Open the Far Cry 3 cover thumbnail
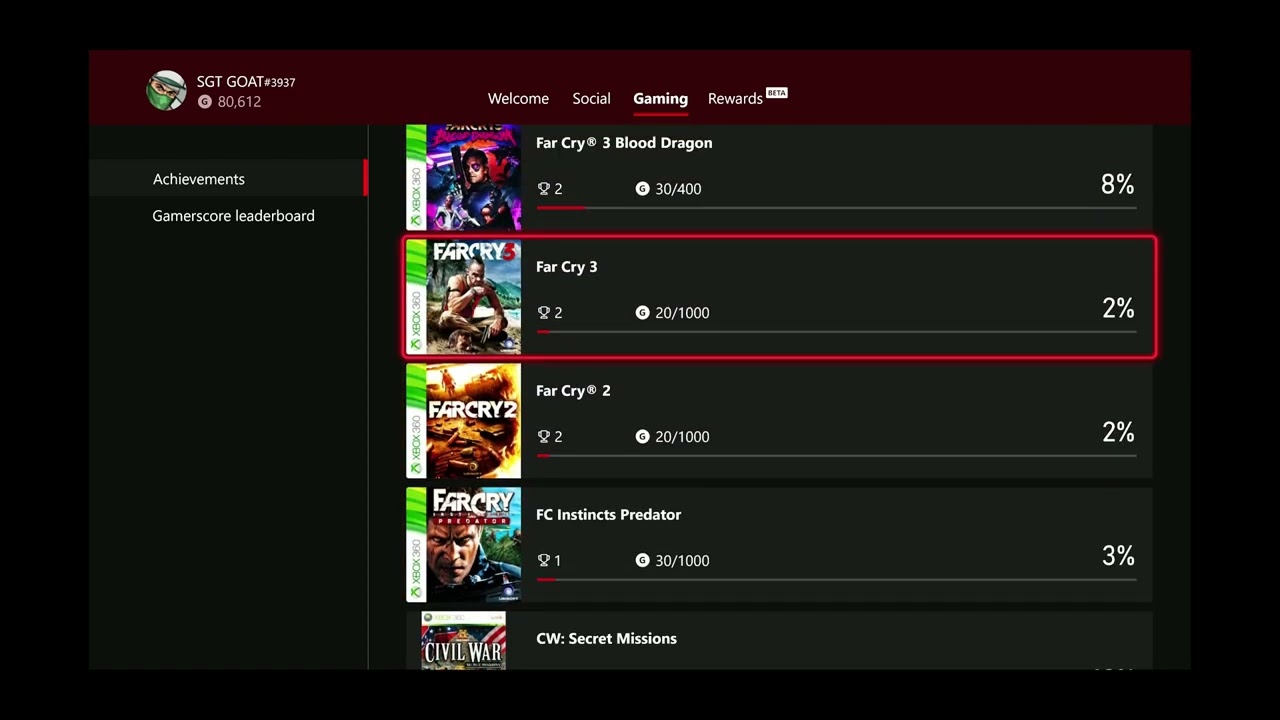Viewport: 1280px width, 720px height. pyautogui.click(x=464, y=297)
